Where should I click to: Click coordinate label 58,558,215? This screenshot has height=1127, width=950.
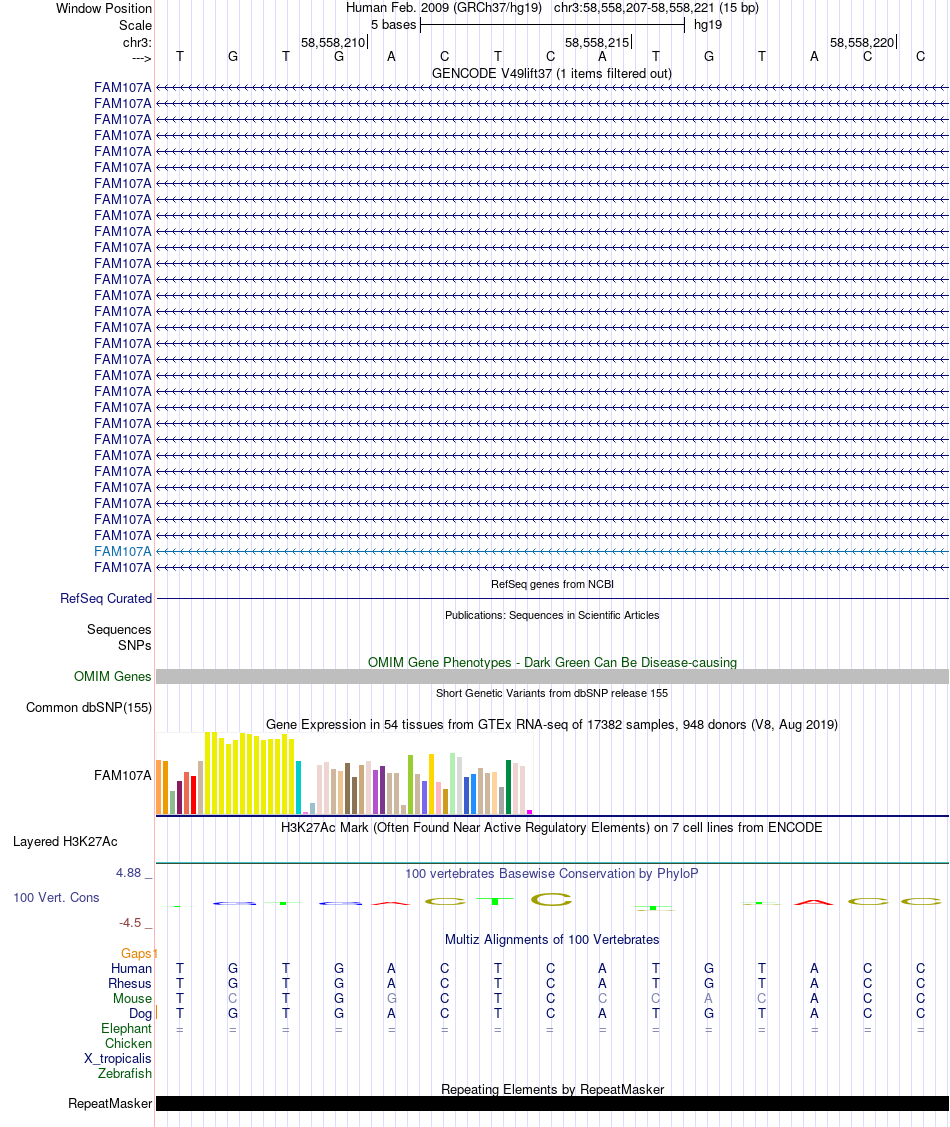(596, 42)
